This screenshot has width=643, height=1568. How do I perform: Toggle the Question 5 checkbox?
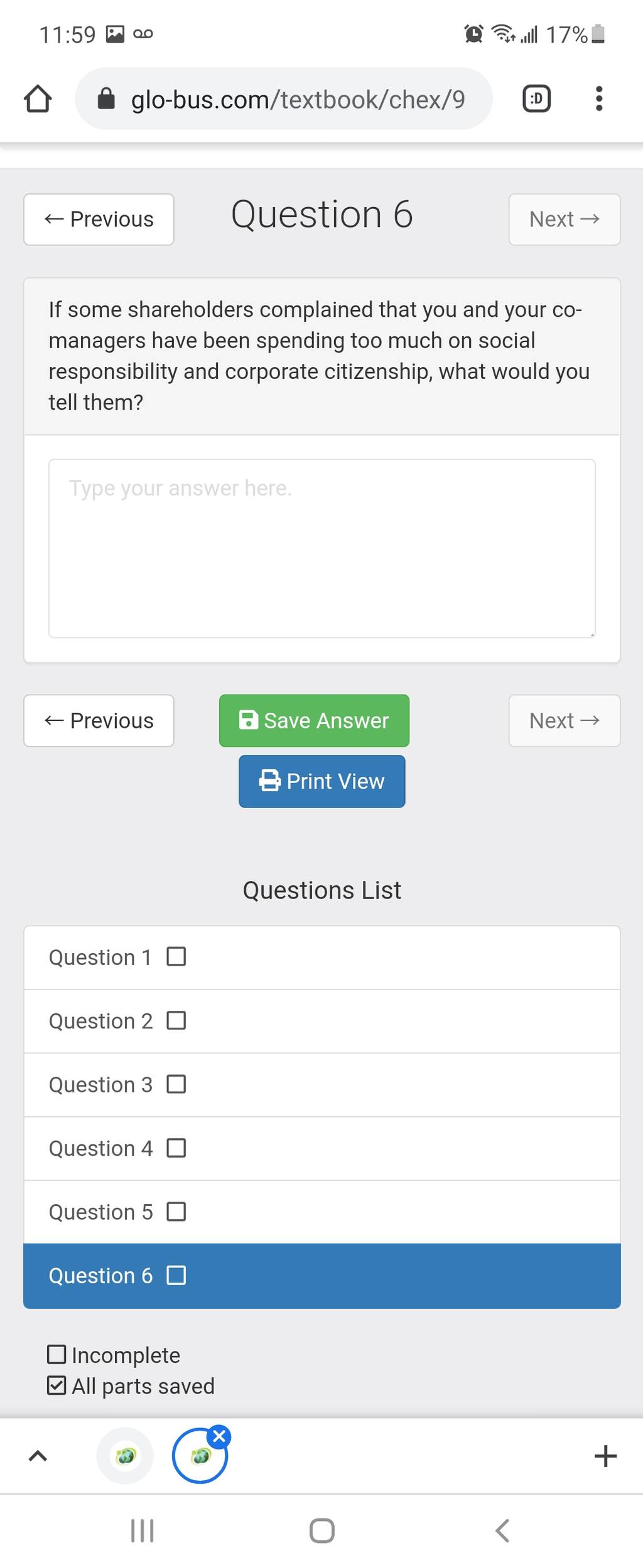(x=176, y=1212)
